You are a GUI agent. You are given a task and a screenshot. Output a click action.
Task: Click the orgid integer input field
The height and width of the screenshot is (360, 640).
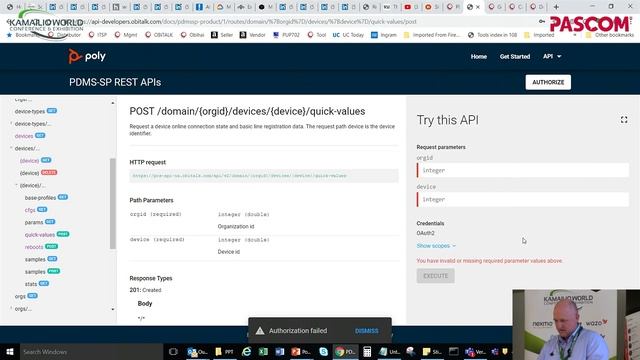(522, 170)
